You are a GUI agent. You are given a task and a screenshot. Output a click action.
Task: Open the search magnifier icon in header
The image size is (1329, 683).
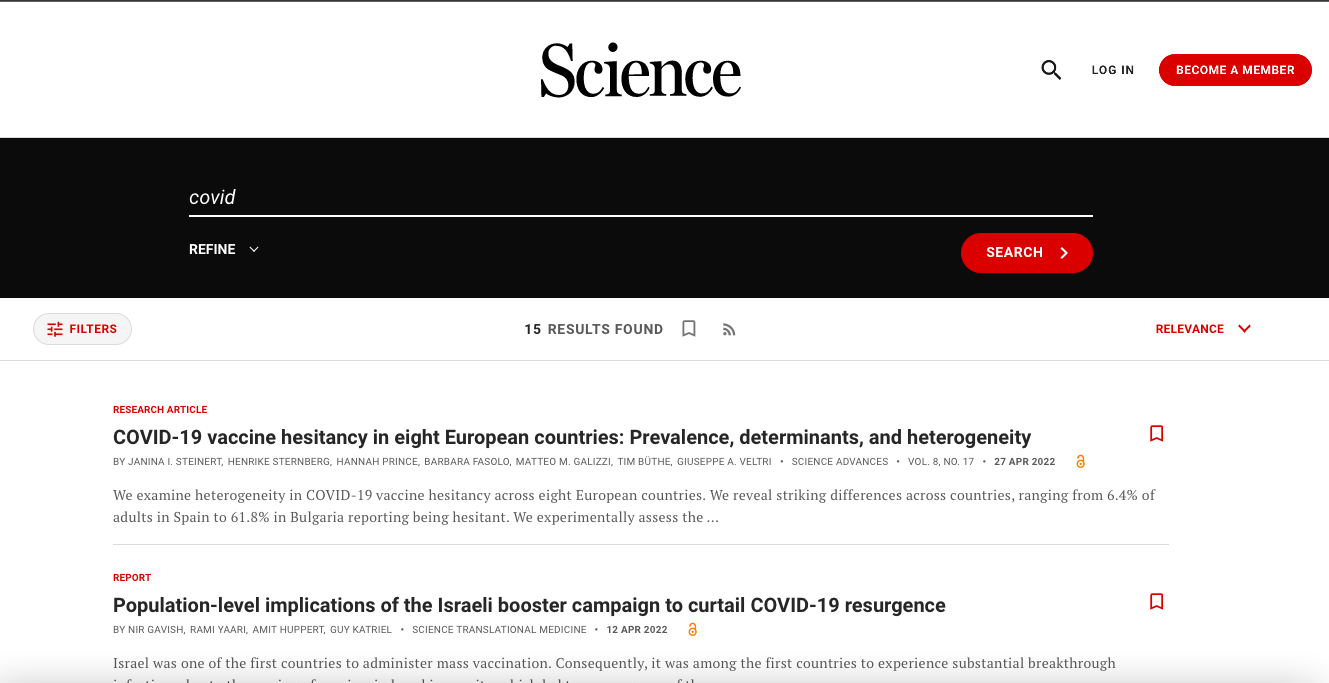1051,70
